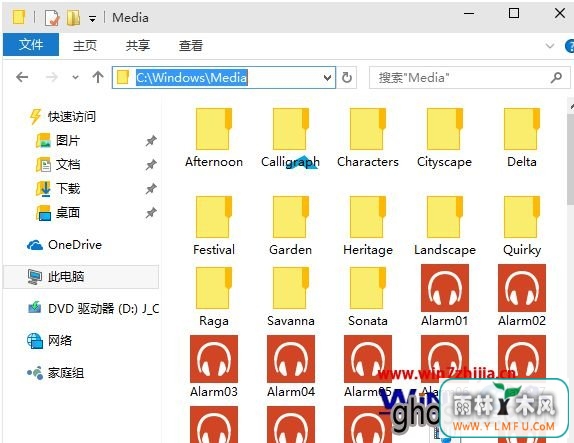Open 下载 in quick access
Viewport: 574px width, 443px height.
(58, 189)
